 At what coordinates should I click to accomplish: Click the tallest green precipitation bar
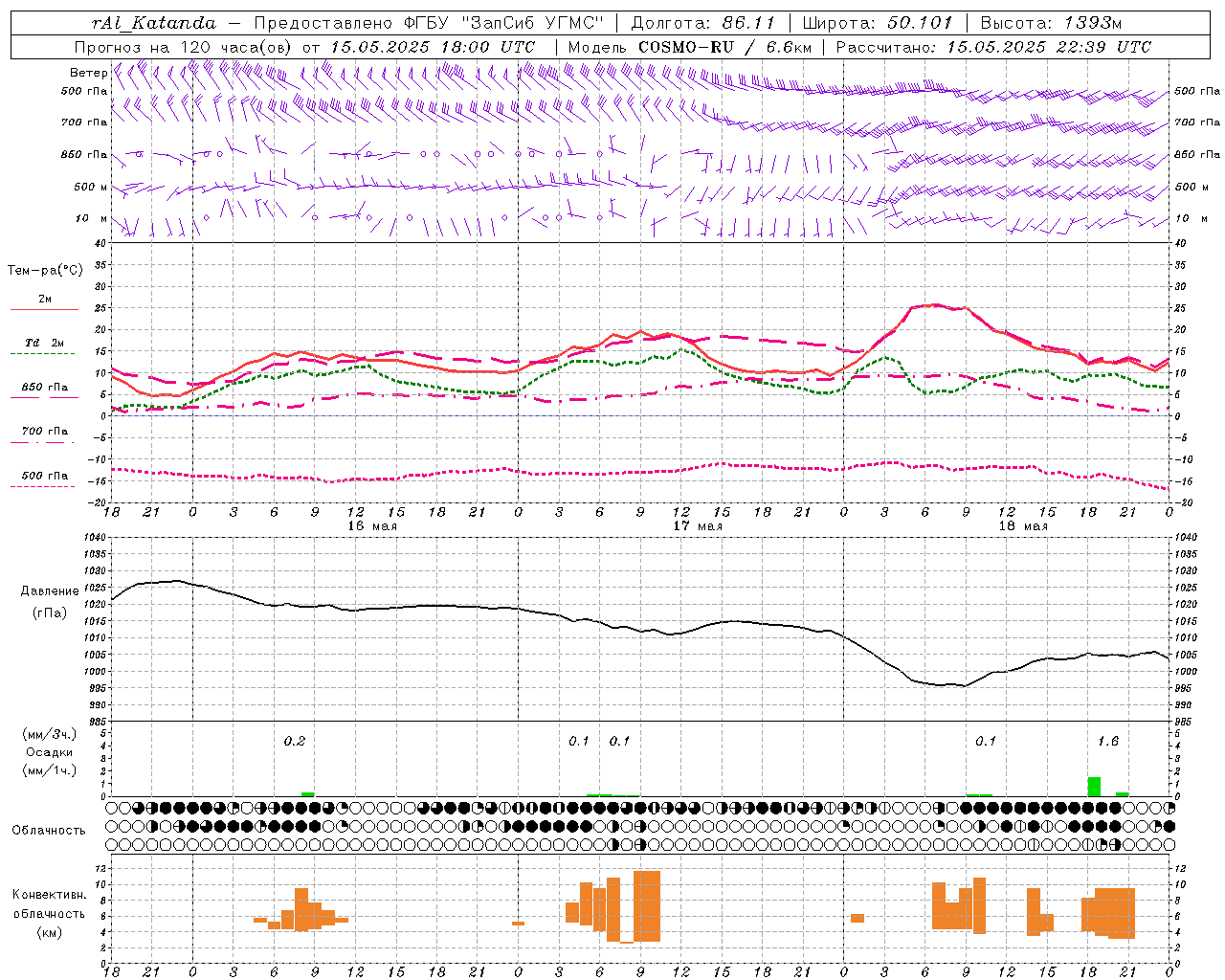point(1094,787)
